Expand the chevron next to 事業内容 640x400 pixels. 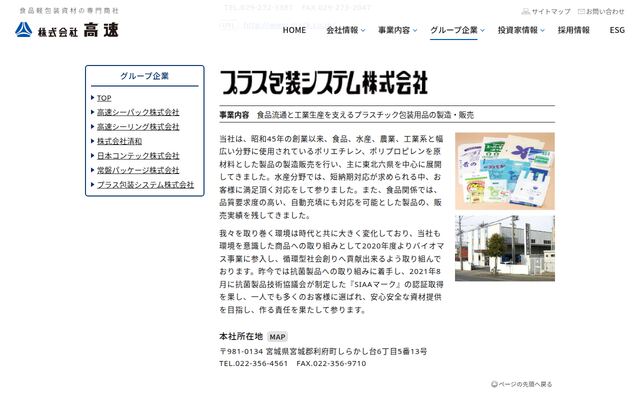tap(415, 31)
